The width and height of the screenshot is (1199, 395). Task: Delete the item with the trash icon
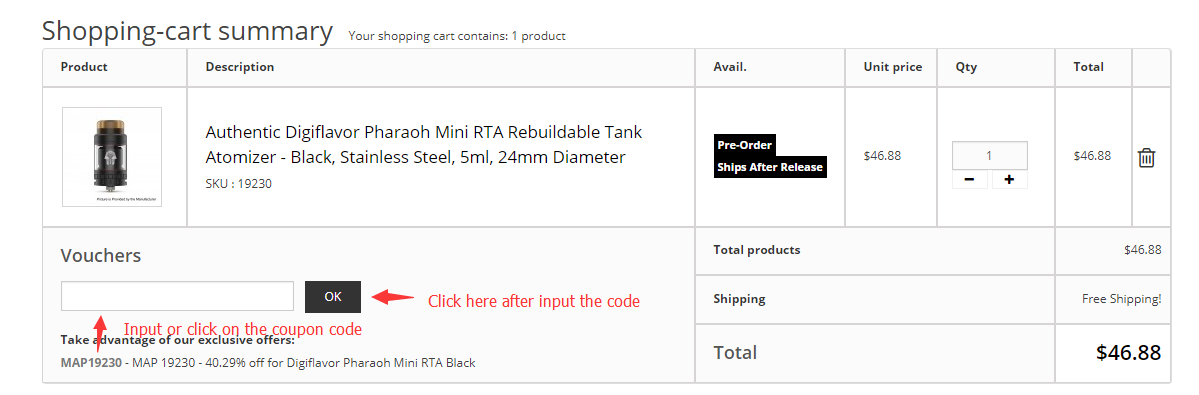pyautogui.click(x=1145, y=157)
